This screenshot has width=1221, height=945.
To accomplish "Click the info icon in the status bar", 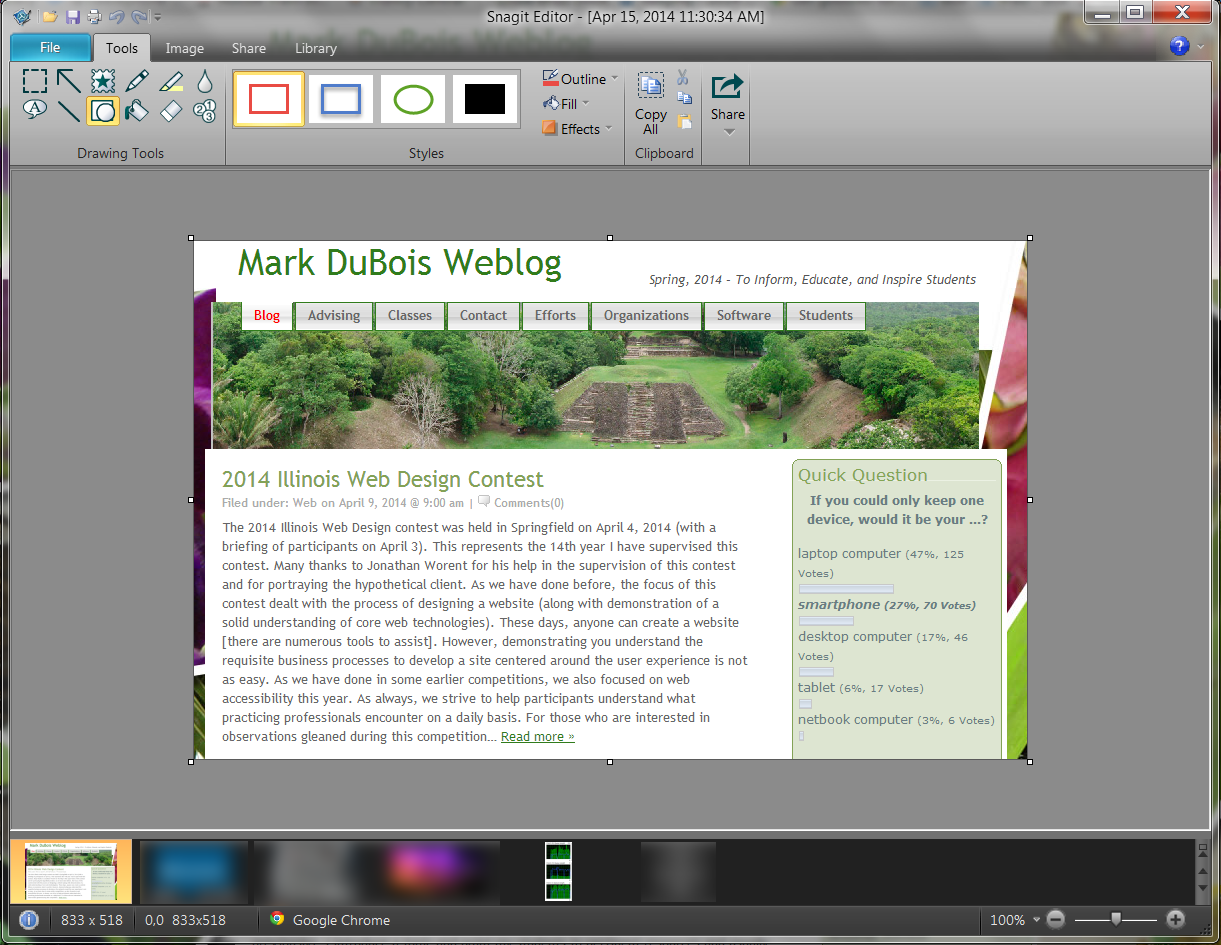I will [x=29, y=920].
